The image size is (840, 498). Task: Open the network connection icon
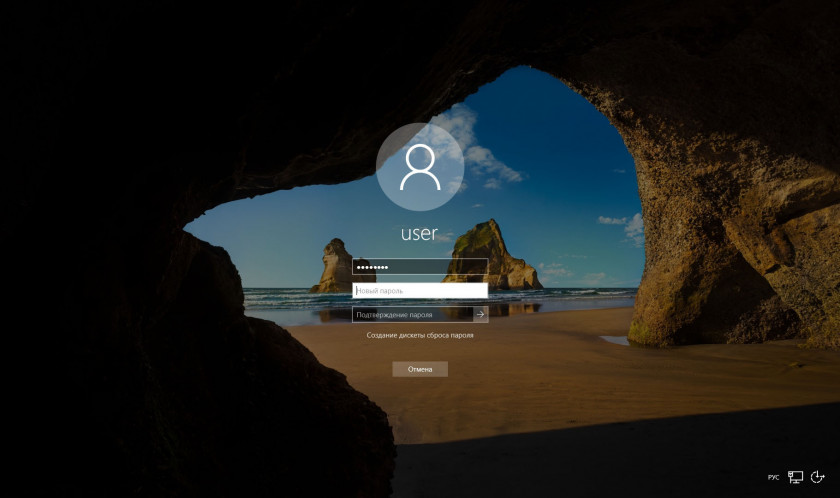click(x=796, y=478)
